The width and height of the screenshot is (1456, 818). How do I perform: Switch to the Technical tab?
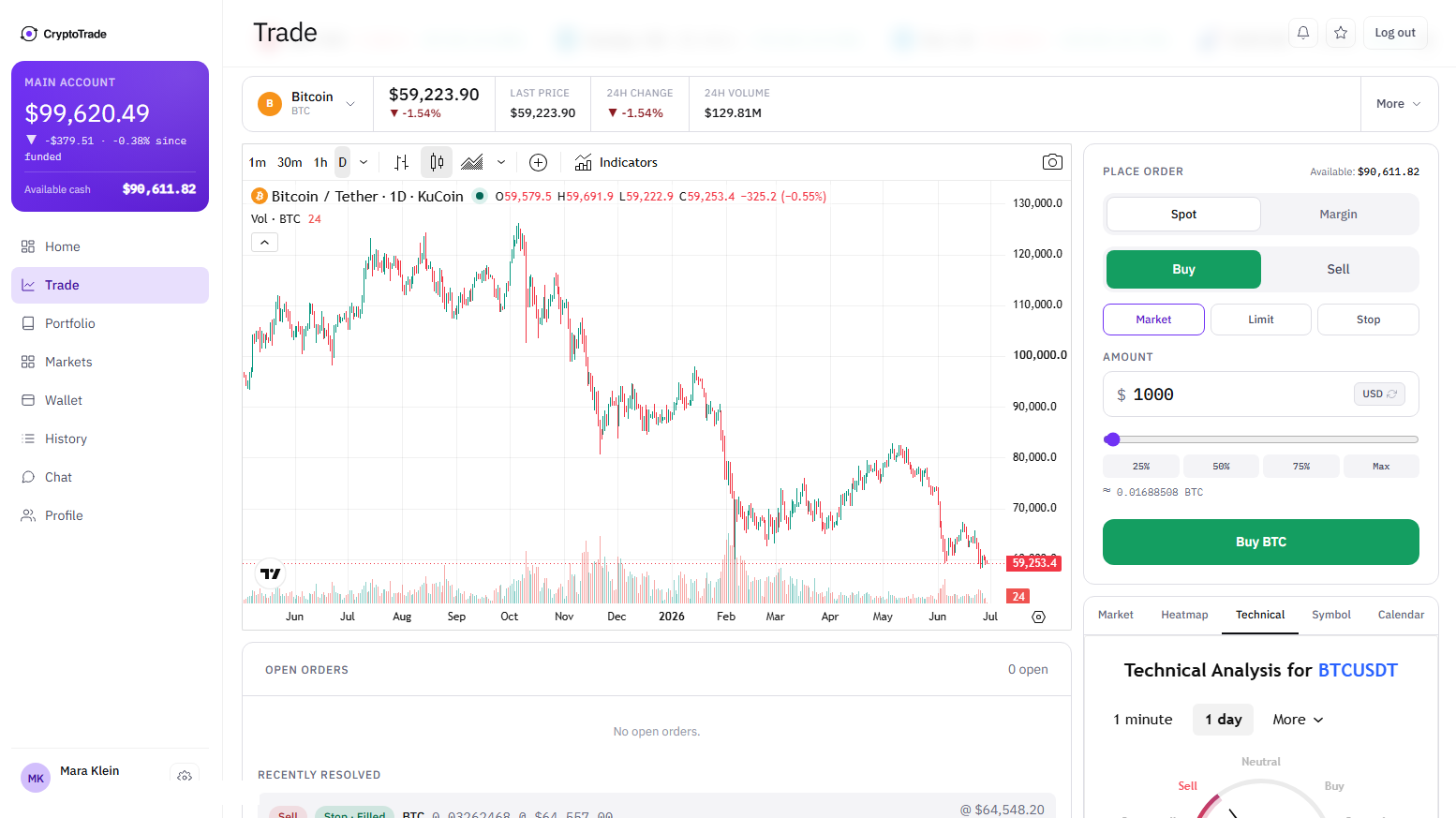click(x=1260, y=615)
